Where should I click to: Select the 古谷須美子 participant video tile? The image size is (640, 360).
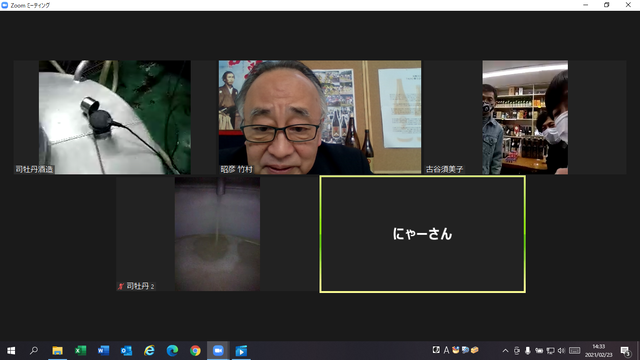click(525, 118)
